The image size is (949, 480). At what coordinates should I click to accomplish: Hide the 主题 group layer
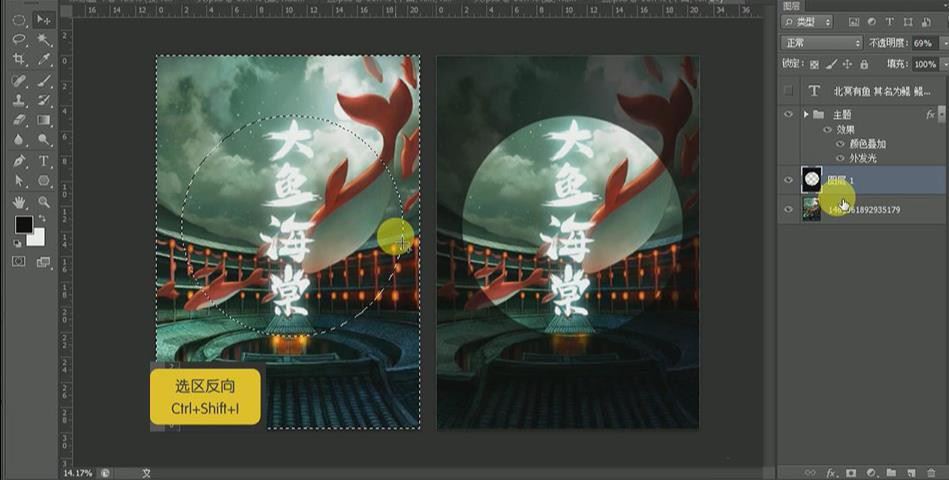pos(788,114)
